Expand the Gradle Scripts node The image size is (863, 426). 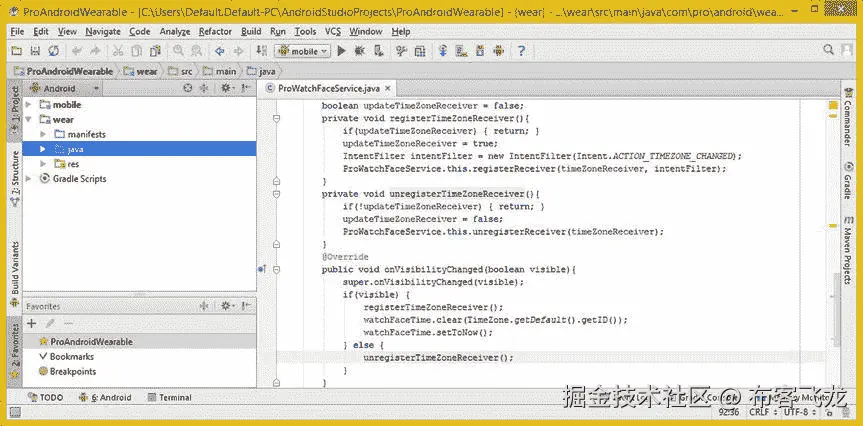click(x=28, y=179)
